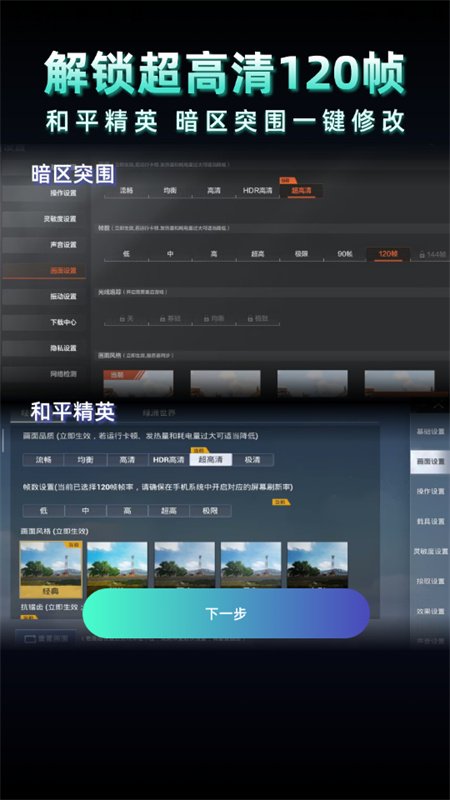The image size is (450, 800).
Task: Choose 均衡 quality in 暗区突围 panel
Action: pyautogui.click(x=170, y=191)
